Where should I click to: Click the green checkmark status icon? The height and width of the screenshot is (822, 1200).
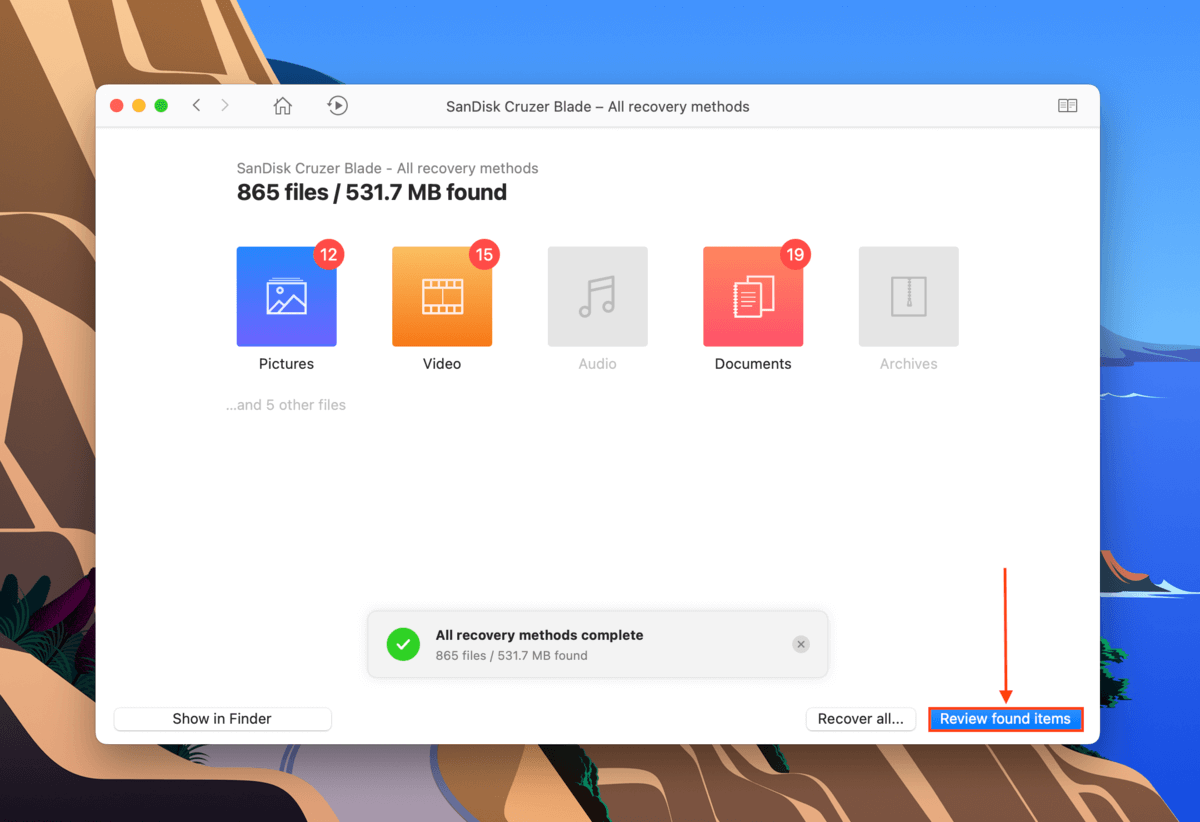click(x=403, y=645)
